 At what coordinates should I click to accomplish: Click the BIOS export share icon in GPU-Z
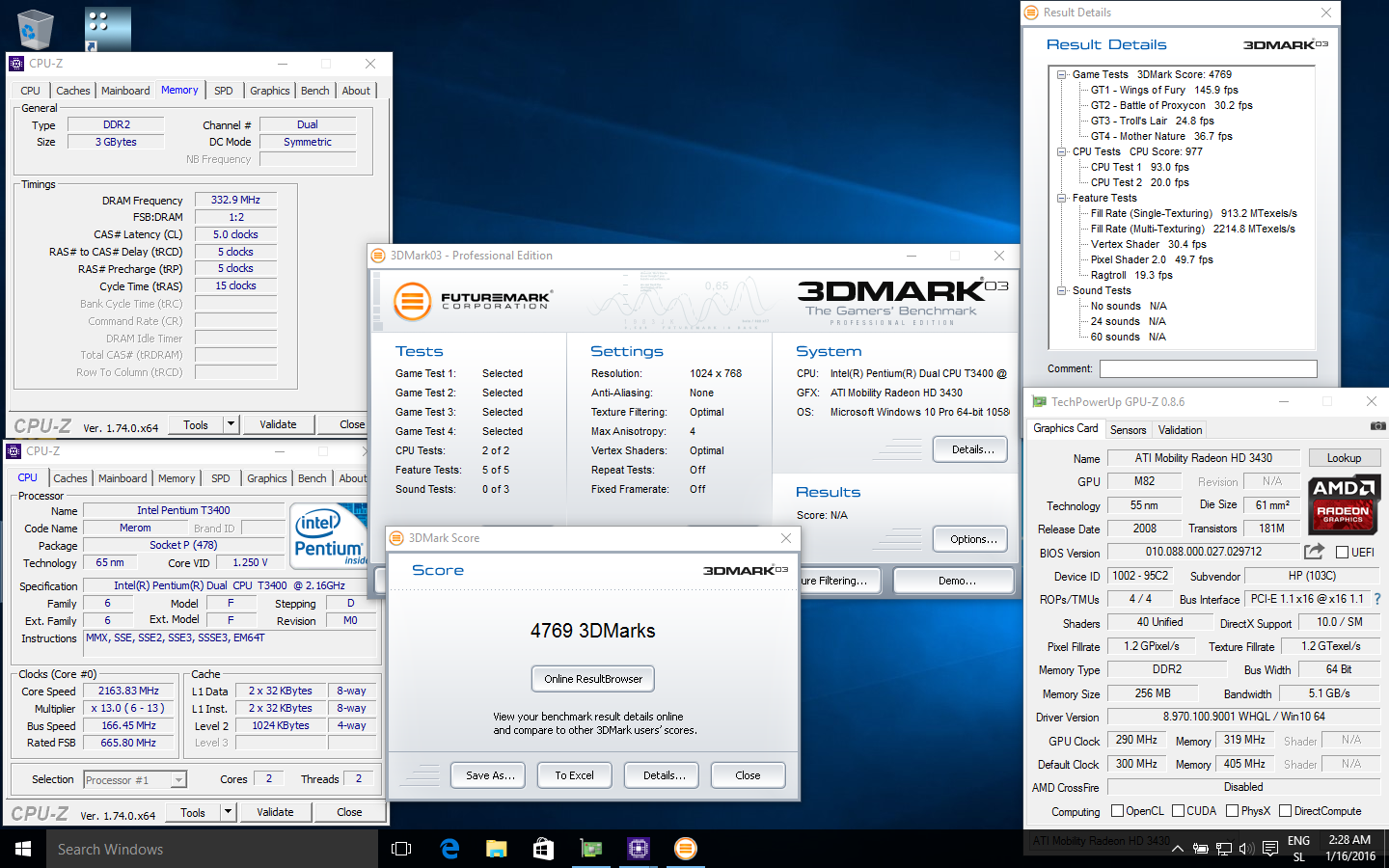pyautogui.click(x=1314, y=552)
